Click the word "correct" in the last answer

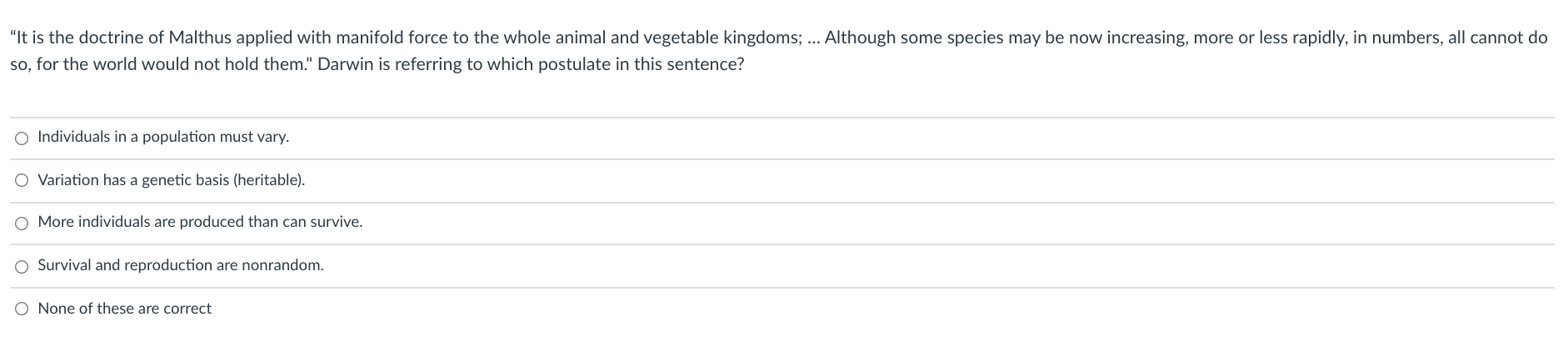point(187,309)
